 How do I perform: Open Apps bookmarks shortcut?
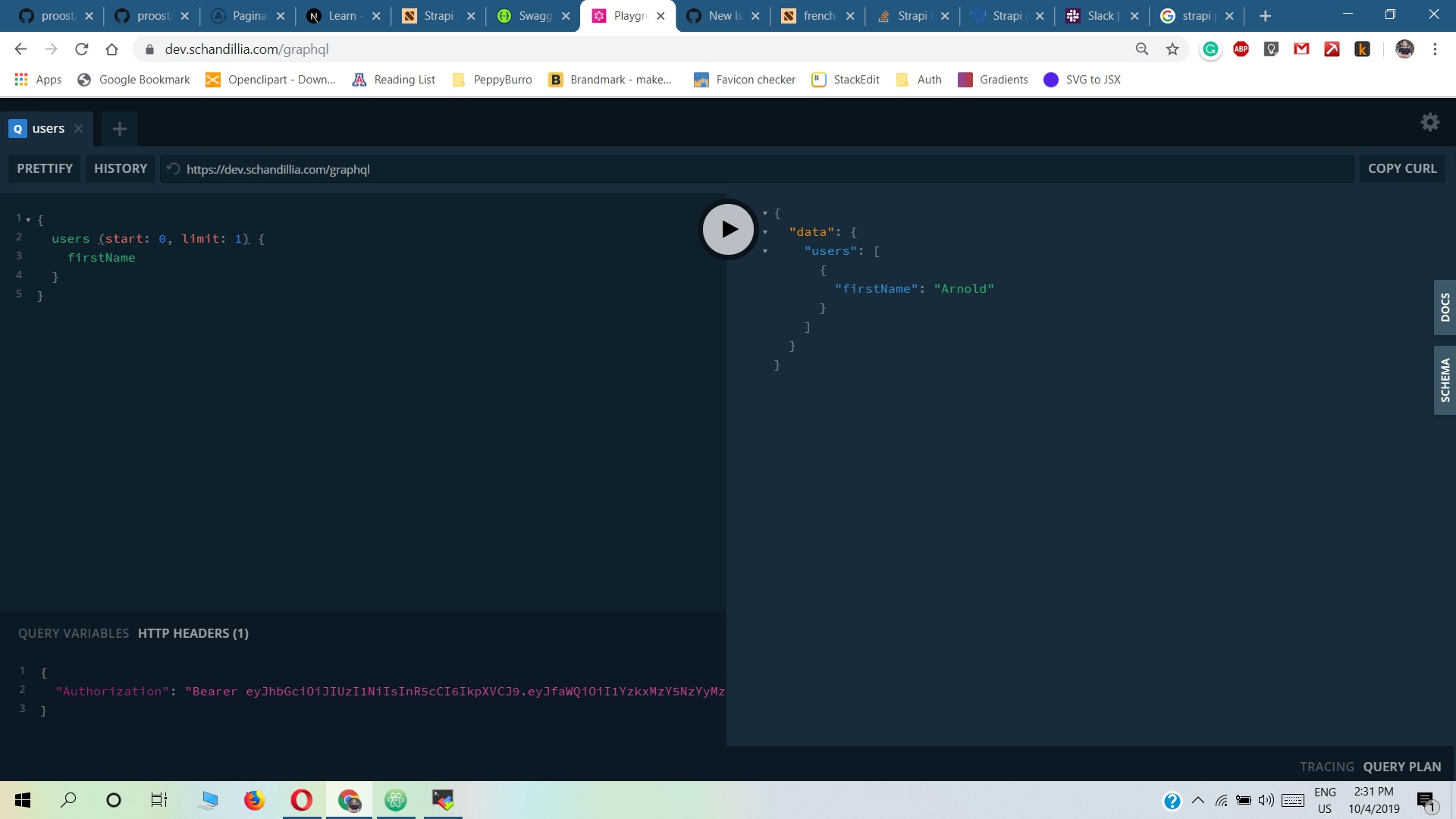point(38,80)
